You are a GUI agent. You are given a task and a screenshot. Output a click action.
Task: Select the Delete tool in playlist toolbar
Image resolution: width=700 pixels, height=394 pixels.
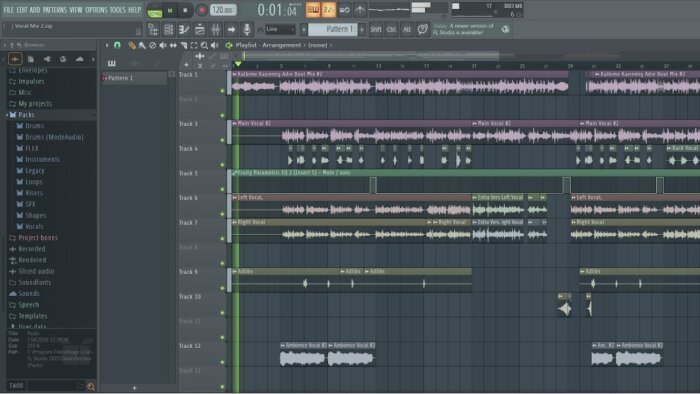click(x=152, y=45)
